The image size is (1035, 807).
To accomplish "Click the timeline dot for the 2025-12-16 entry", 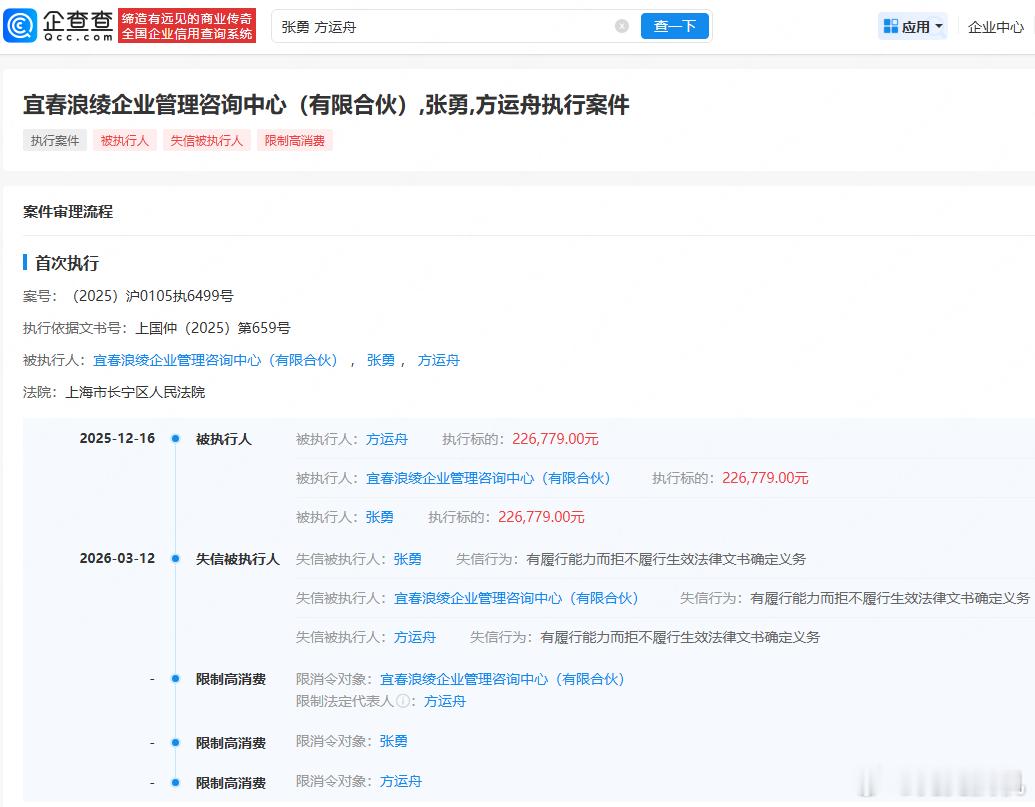I will [175, 438].
